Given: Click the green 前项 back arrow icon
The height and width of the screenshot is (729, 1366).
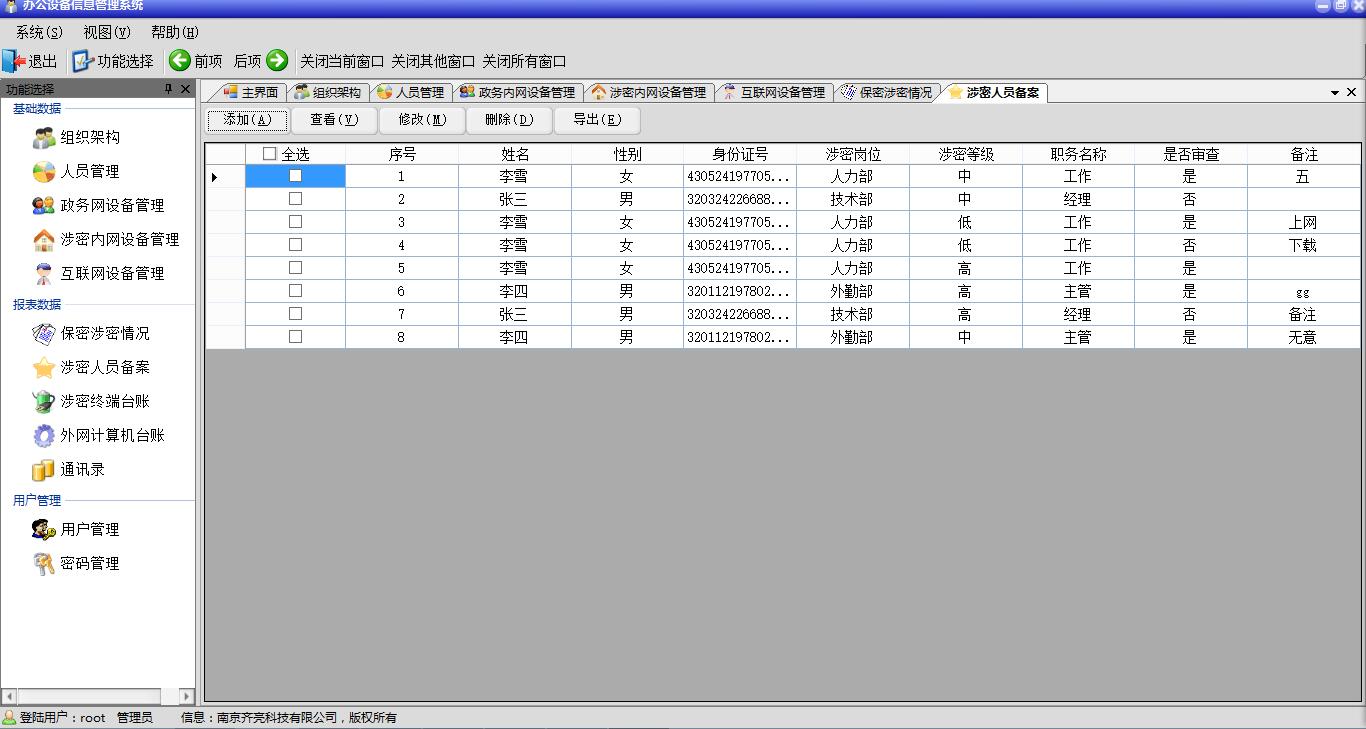Looking at the screenshot, I should coord(180,61).
